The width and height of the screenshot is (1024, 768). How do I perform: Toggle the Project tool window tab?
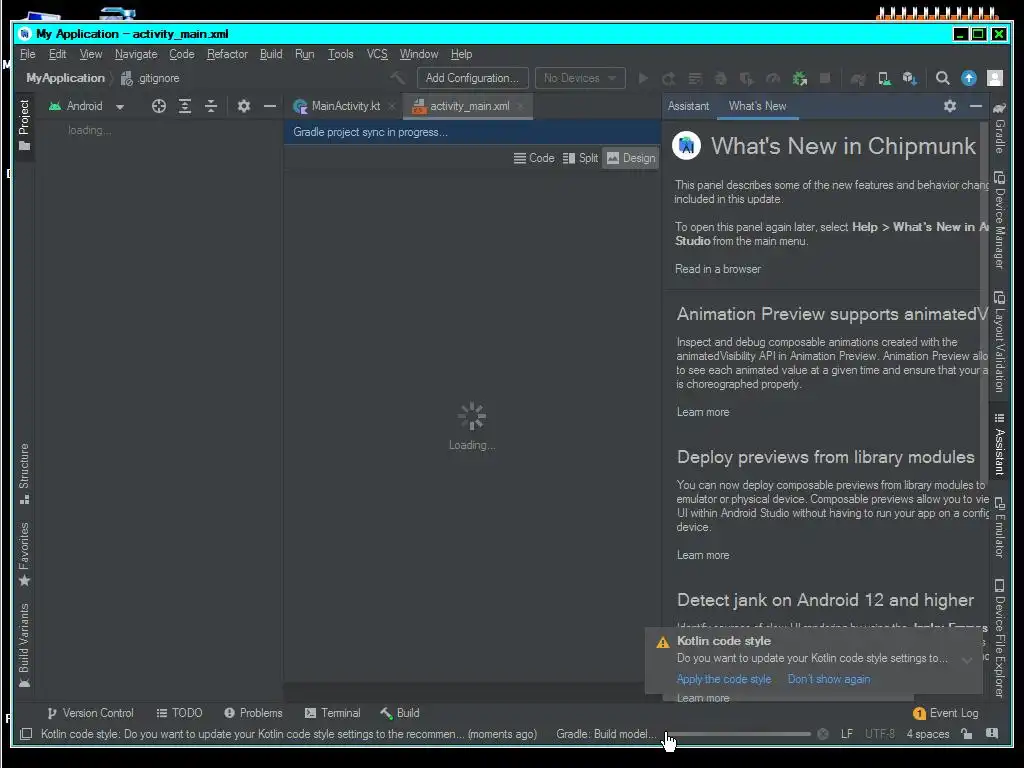[x=24, y=126]
